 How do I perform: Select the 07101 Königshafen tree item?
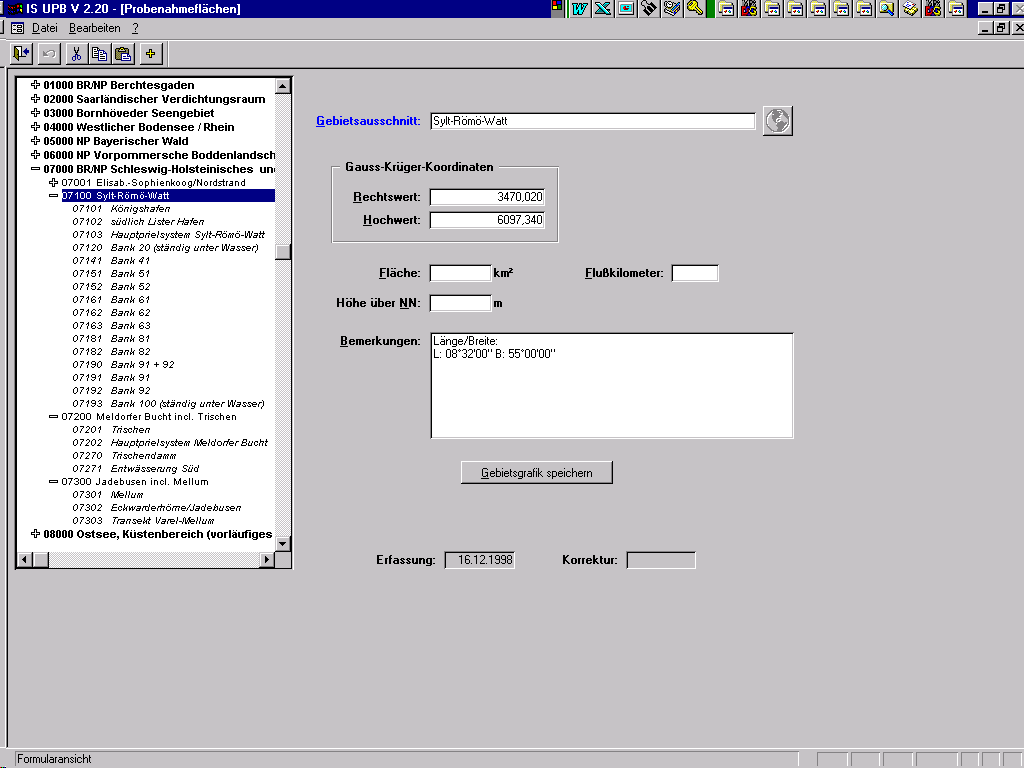tap(140, 209)
